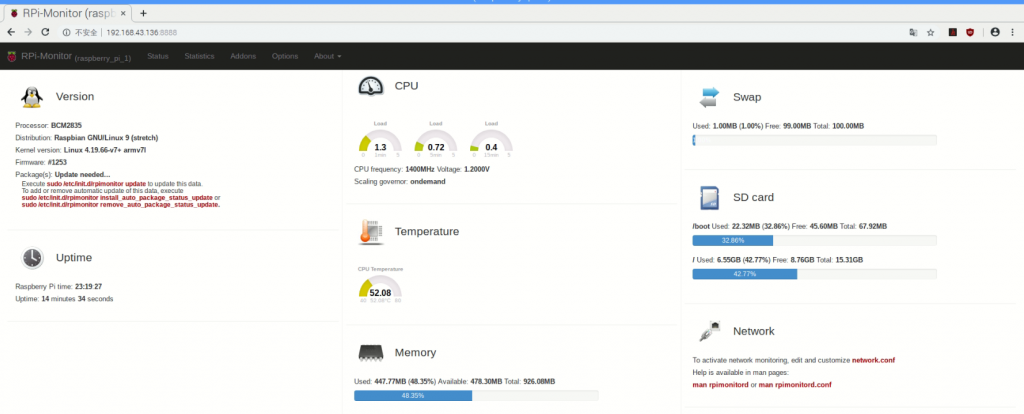1024x414 pixels.
Task: Click the Temperature thermometer icon
Action: point(370,232)
